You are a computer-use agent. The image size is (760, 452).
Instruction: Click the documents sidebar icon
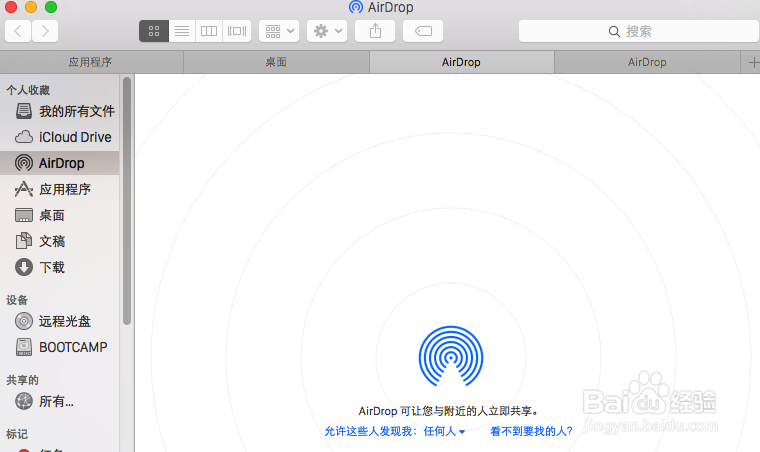(24, 241)
